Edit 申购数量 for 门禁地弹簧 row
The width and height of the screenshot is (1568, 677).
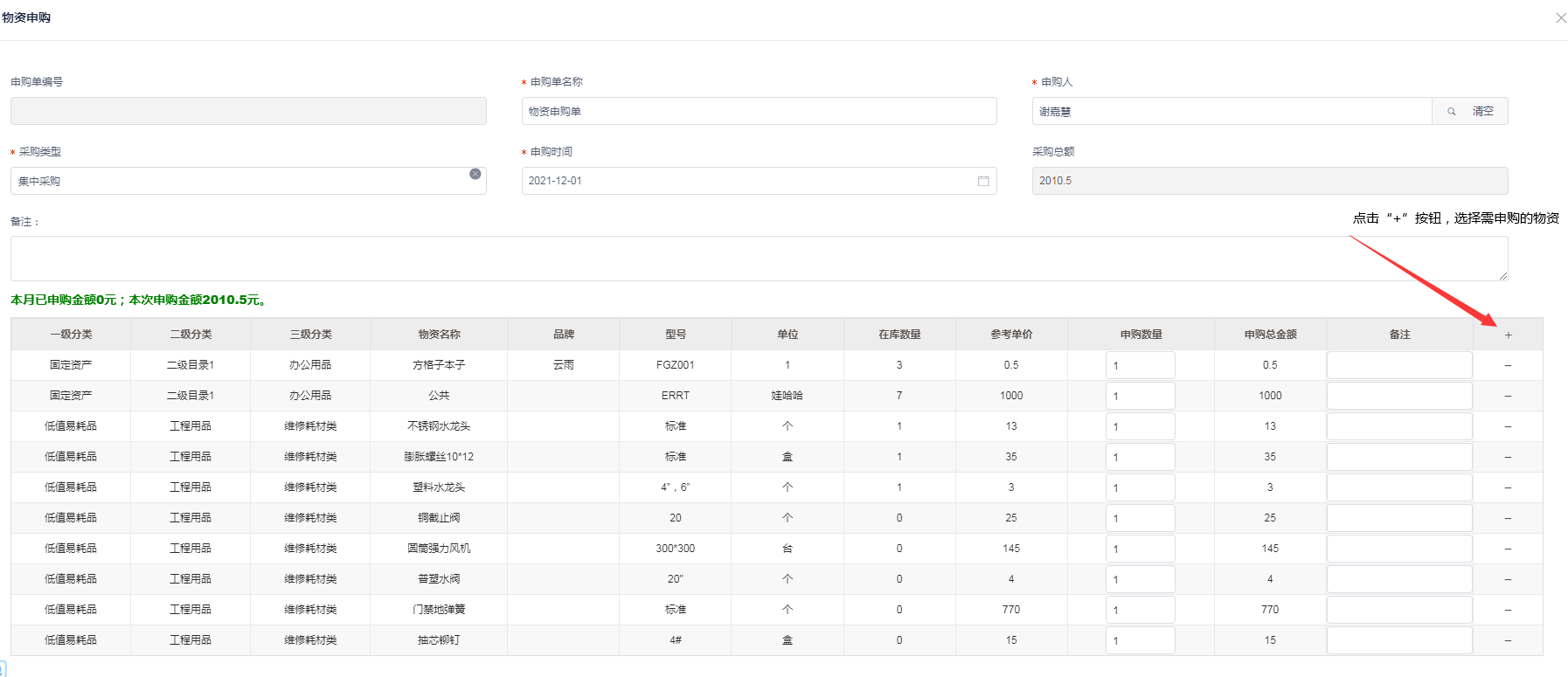(x=1141, y=610)
